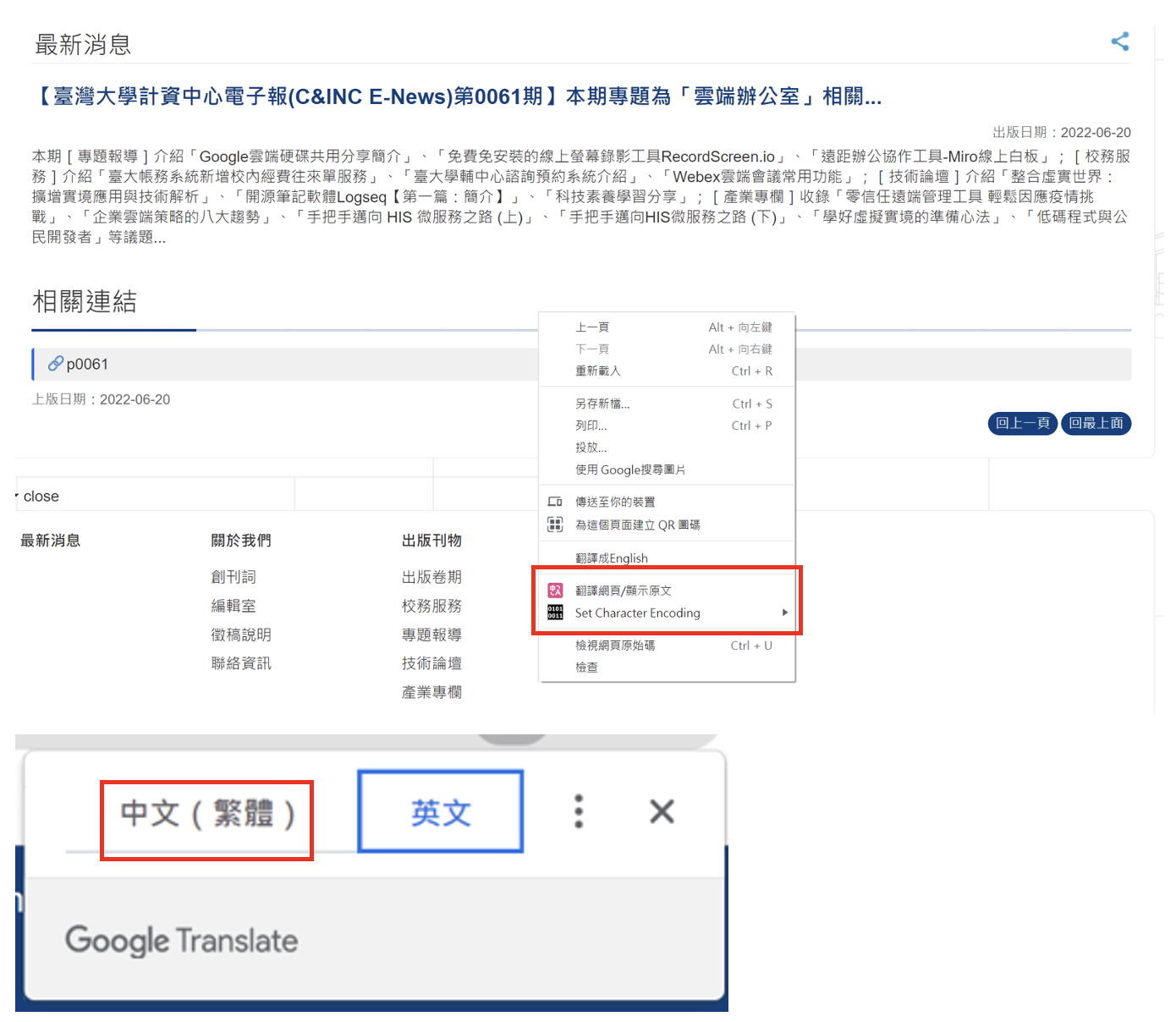
Task: Click the 上版日期：2022-06-20 text
Action: (101, 399)
